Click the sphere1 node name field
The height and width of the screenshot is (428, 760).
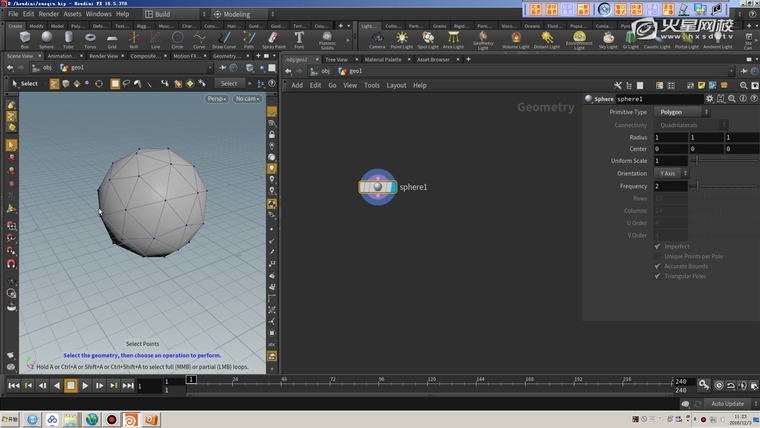point(658,99)
